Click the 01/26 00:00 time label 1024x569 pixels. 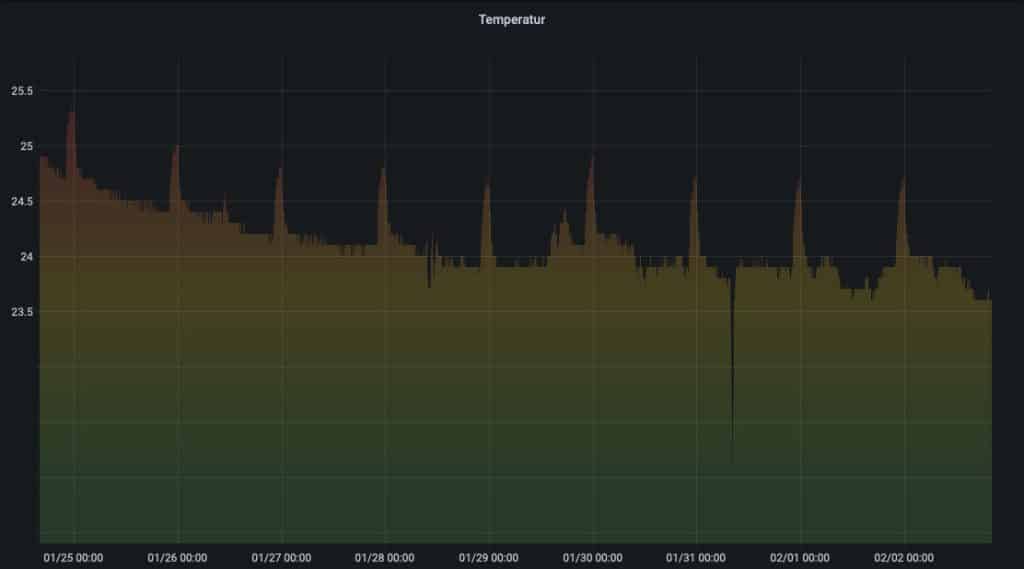pos(177,558)
